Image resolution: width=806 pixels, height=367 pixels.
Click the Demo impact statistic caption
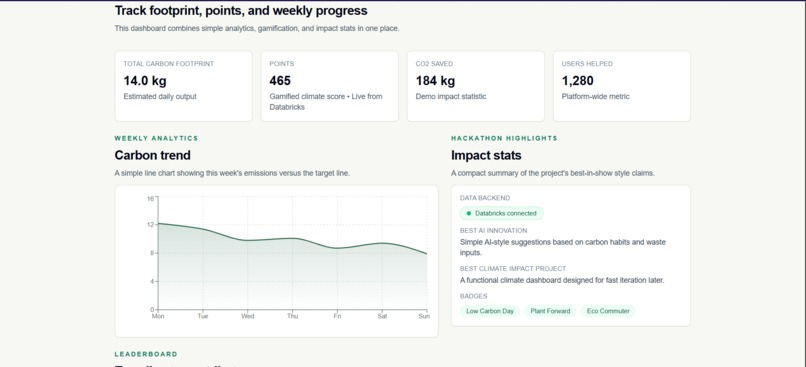coord(451,96)
